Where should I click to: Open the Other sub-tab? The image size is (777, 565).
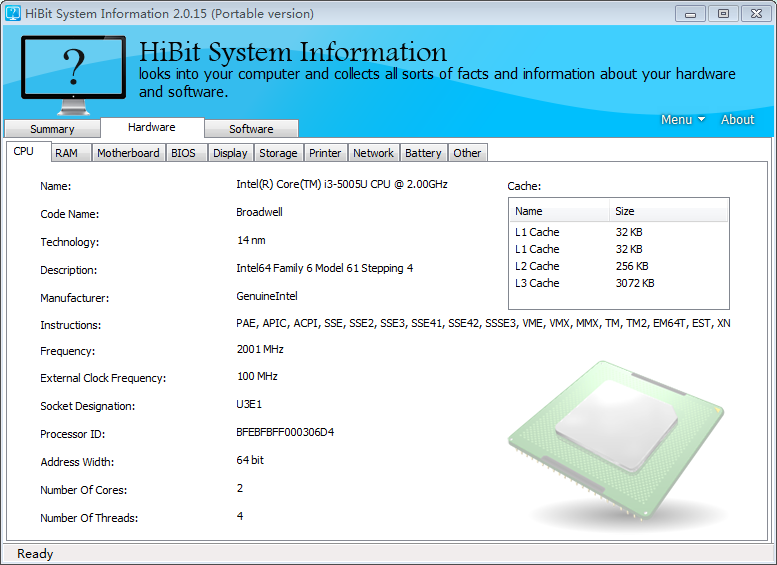tap(467, 153)
